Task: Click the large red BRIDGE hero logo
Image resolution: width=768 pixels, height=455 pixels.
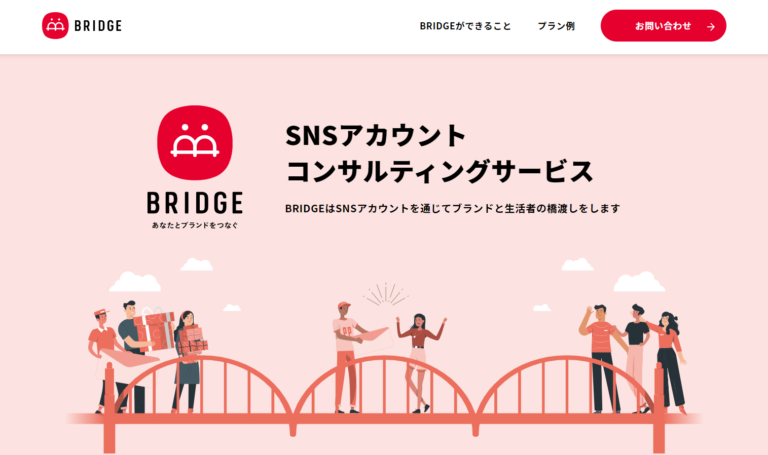Action: 194,143
